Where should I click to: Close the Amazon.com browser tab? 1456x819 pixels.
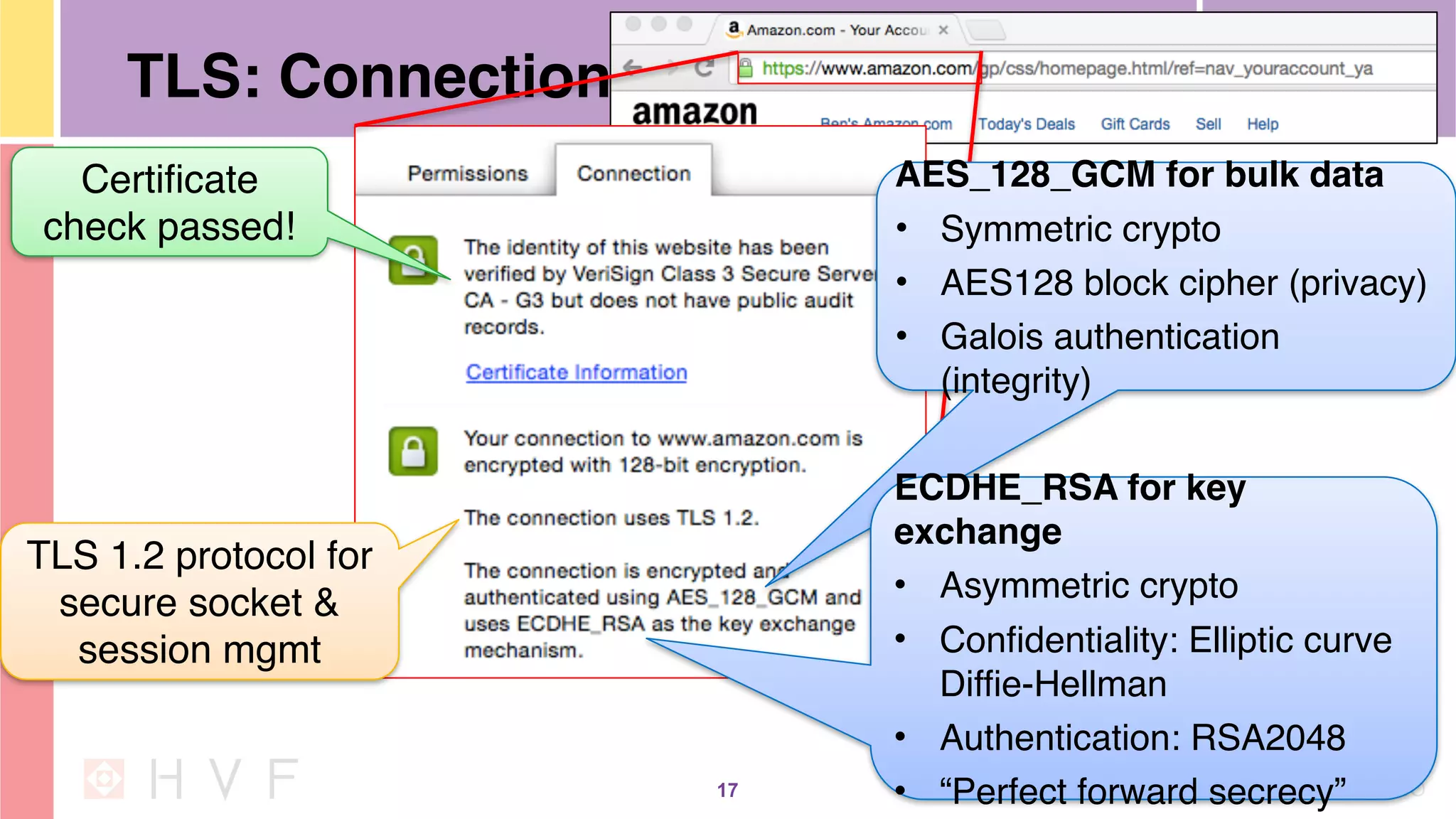[x=943, y=30]
